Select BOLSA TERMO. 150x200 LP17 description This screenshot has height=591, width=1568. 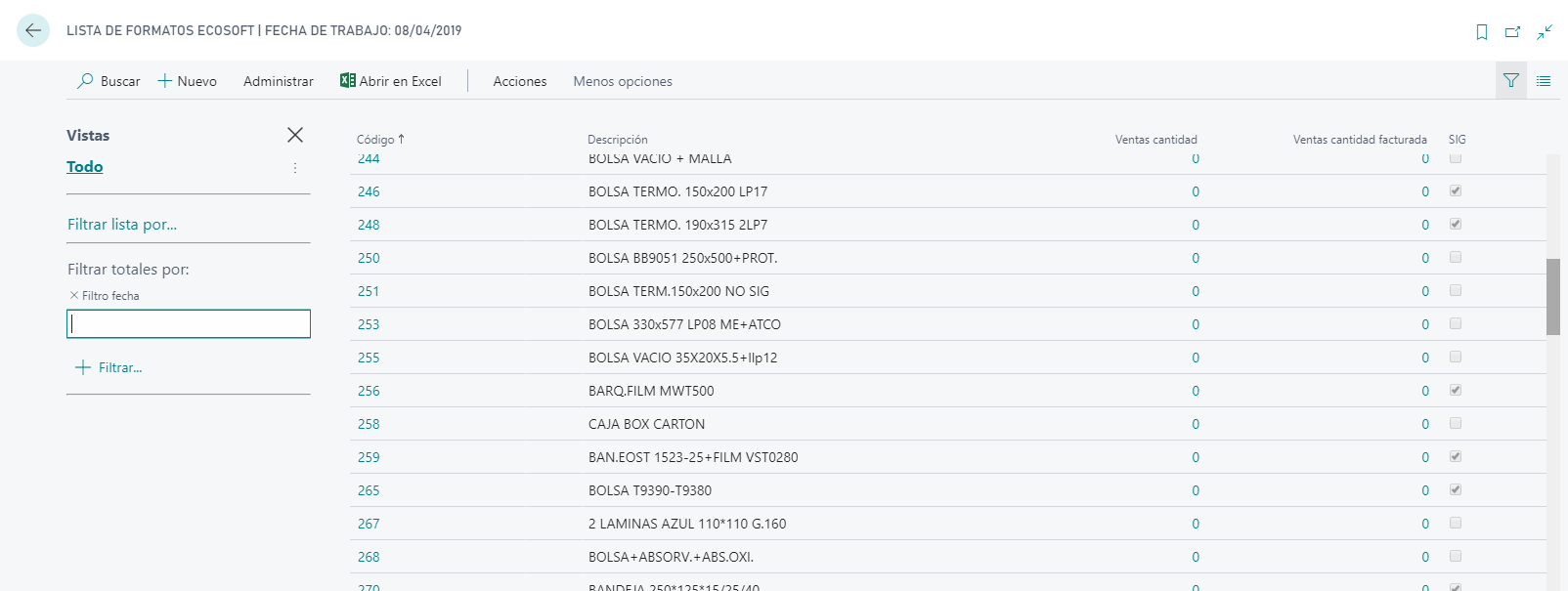coord(677,191)
